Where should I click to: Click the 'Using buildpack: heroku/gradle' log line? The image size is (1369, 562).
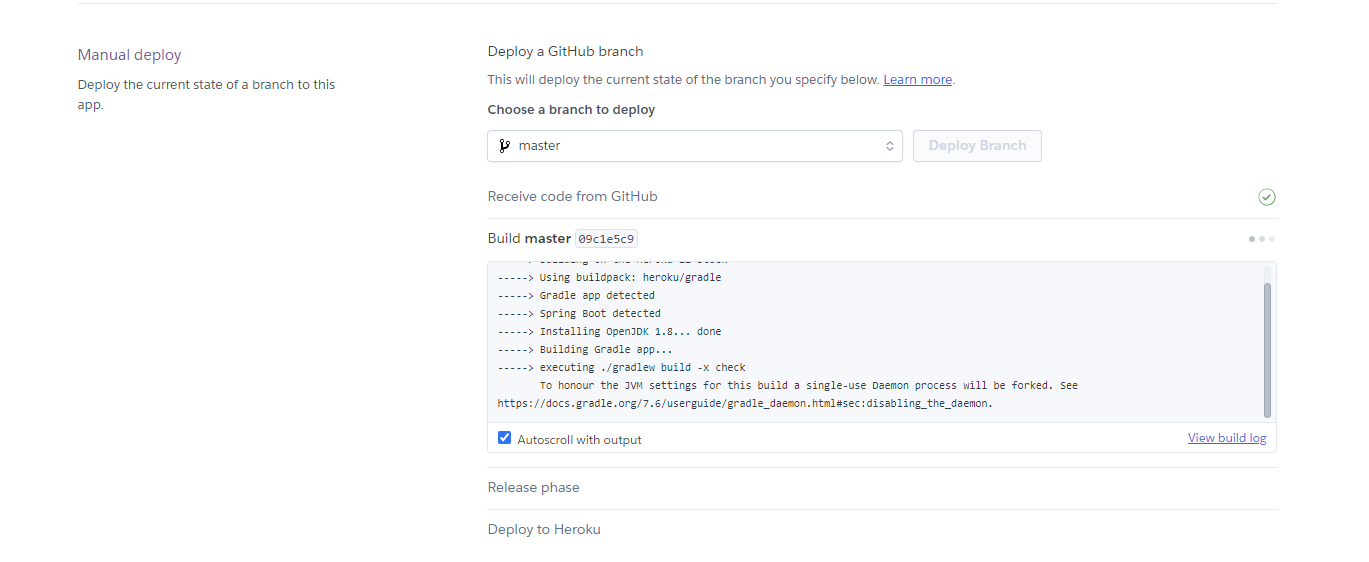pos(609,278)
